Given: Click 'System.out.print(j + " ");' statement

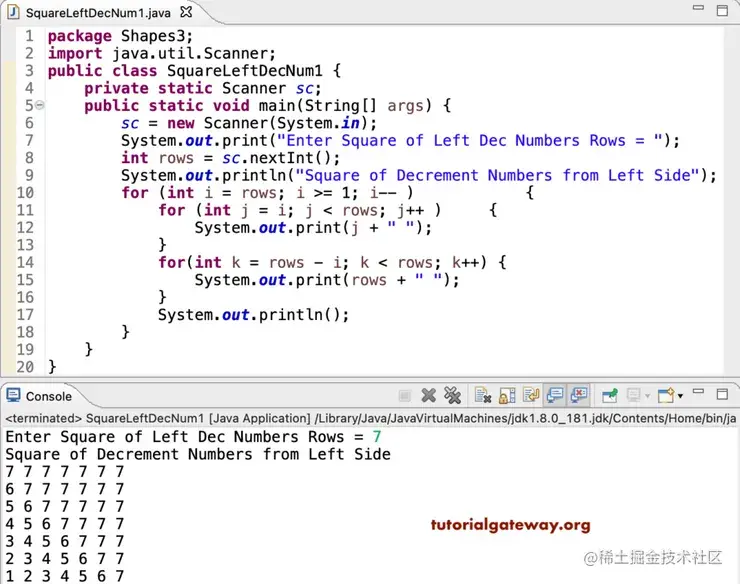Looking at the screenshot, I should click(x=313, y=228).
